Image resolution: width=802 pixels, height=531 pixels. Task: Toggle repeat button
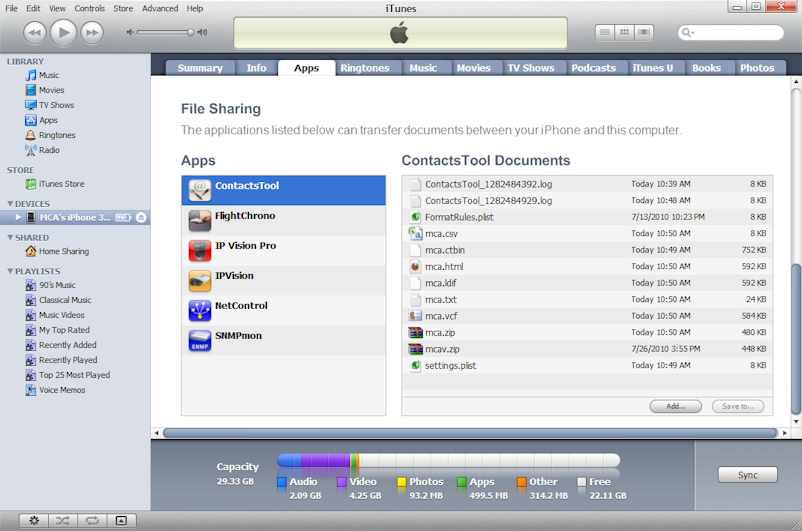[x=92, y=521]
